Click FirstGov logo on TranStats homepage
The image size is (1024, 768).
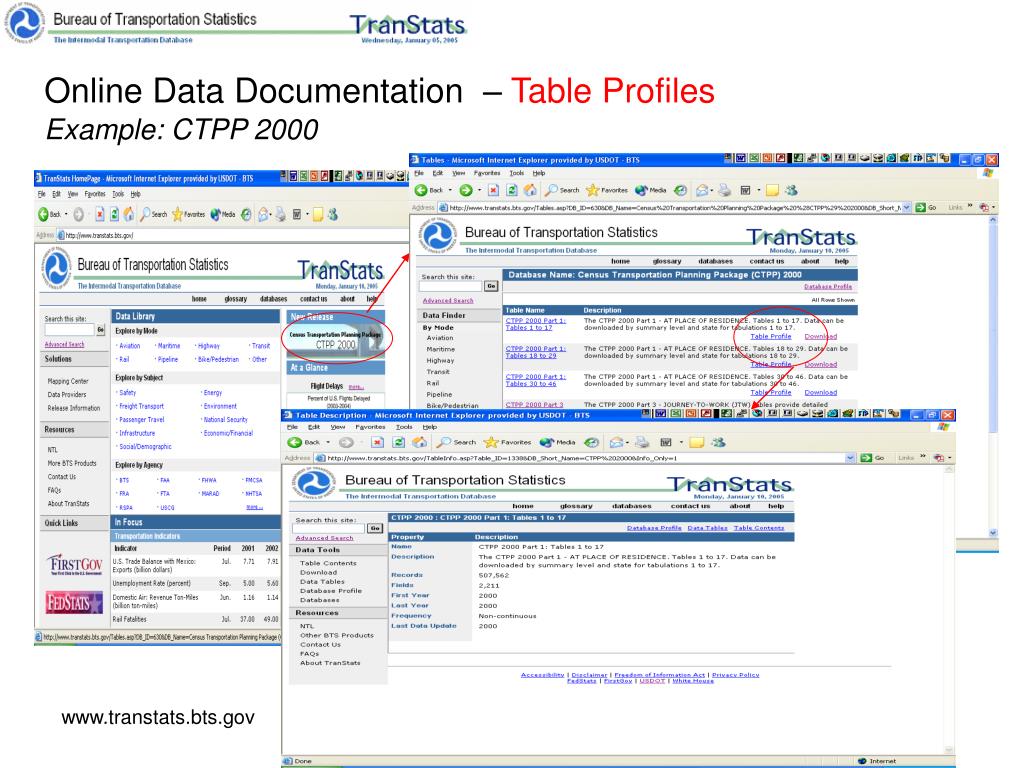tap(74, 564)
